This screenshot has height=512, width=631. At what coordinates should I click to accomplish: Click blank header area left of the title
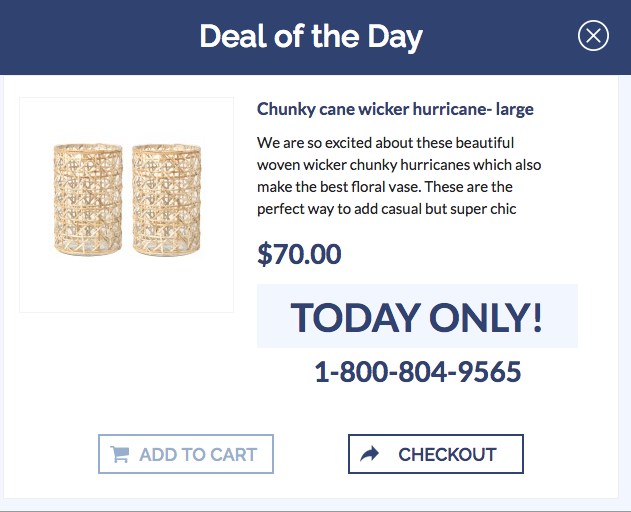[100, 37]
